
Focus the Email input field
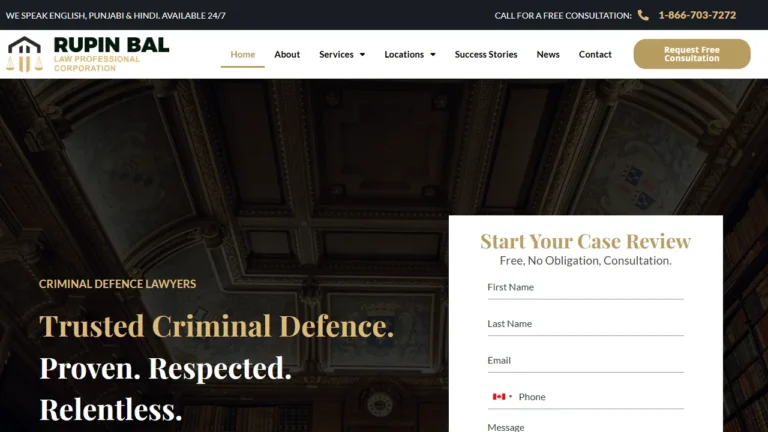point(585,361)
